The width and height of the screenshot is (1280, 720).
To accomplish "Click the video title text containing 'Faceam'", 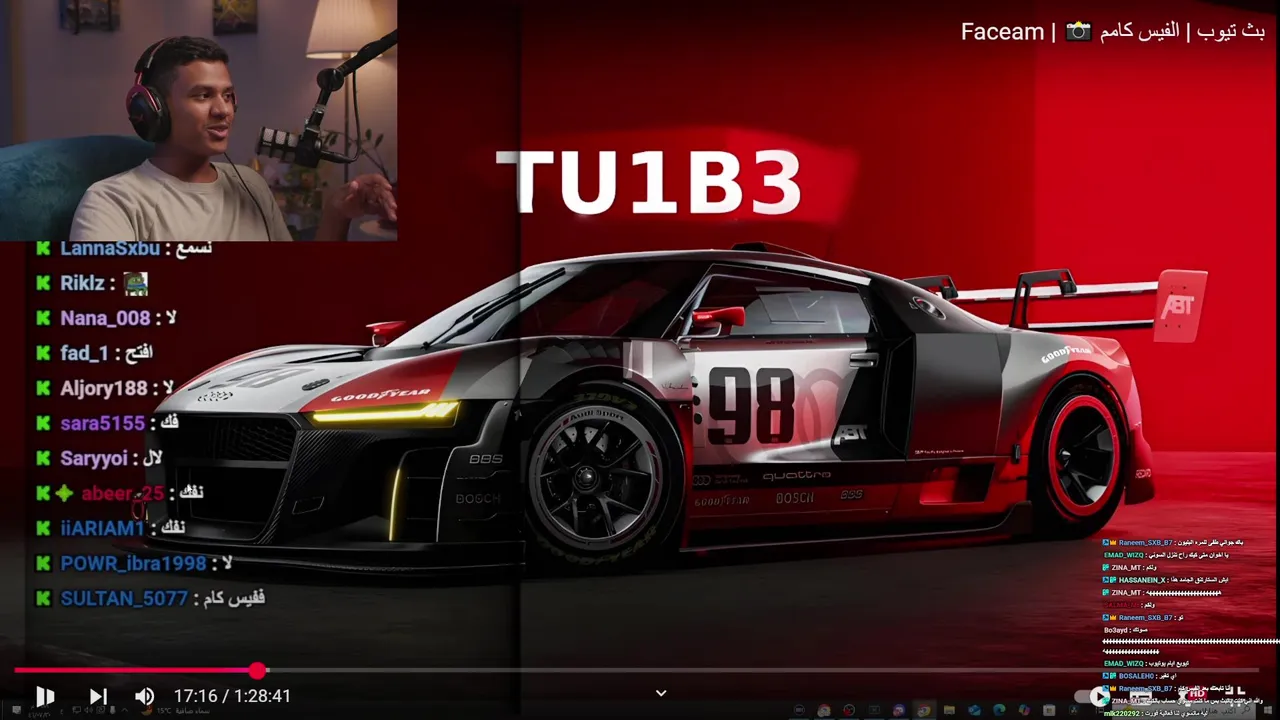I will pyautogui.click(x=1113, y=31).
